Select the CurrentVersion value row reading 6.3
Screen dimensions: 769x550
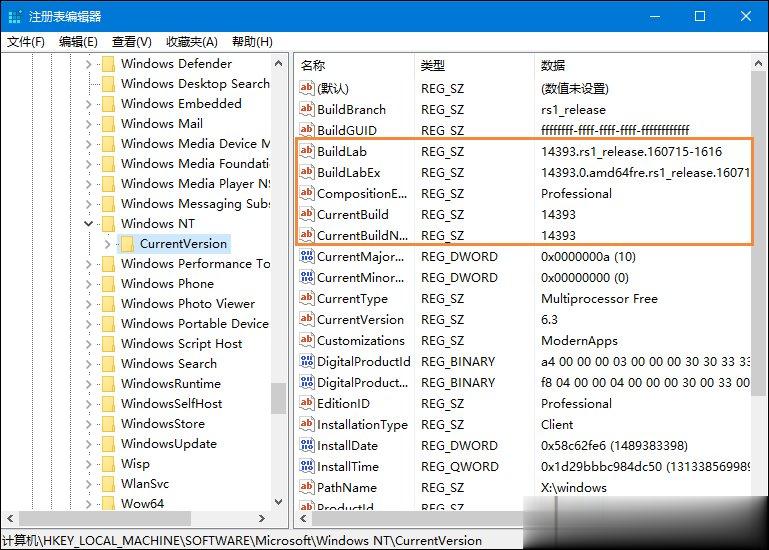523,319
